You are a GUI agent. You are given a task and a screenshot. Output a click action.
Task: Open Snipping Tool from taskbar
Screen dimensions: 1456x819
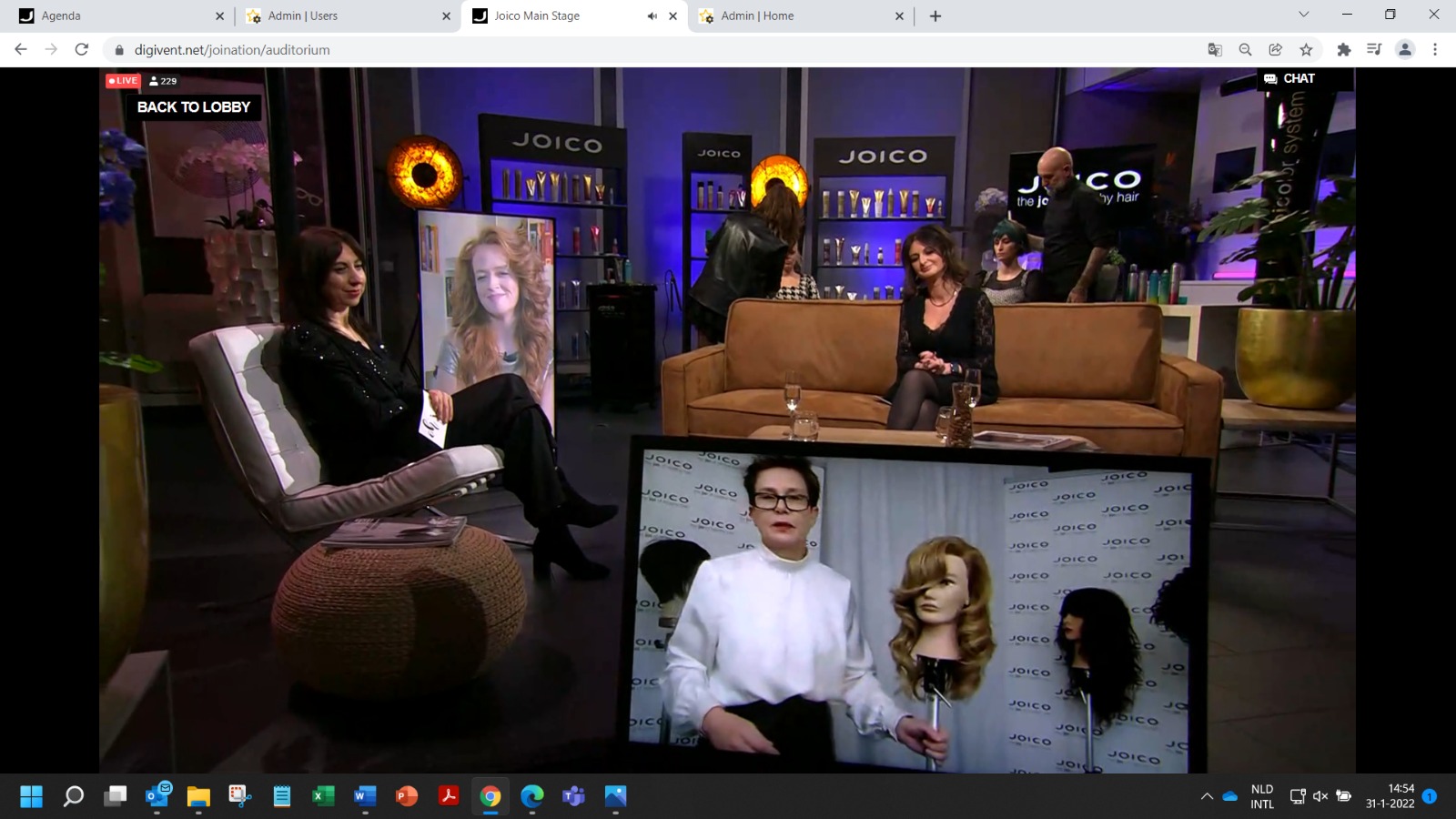tap(239, 796)
